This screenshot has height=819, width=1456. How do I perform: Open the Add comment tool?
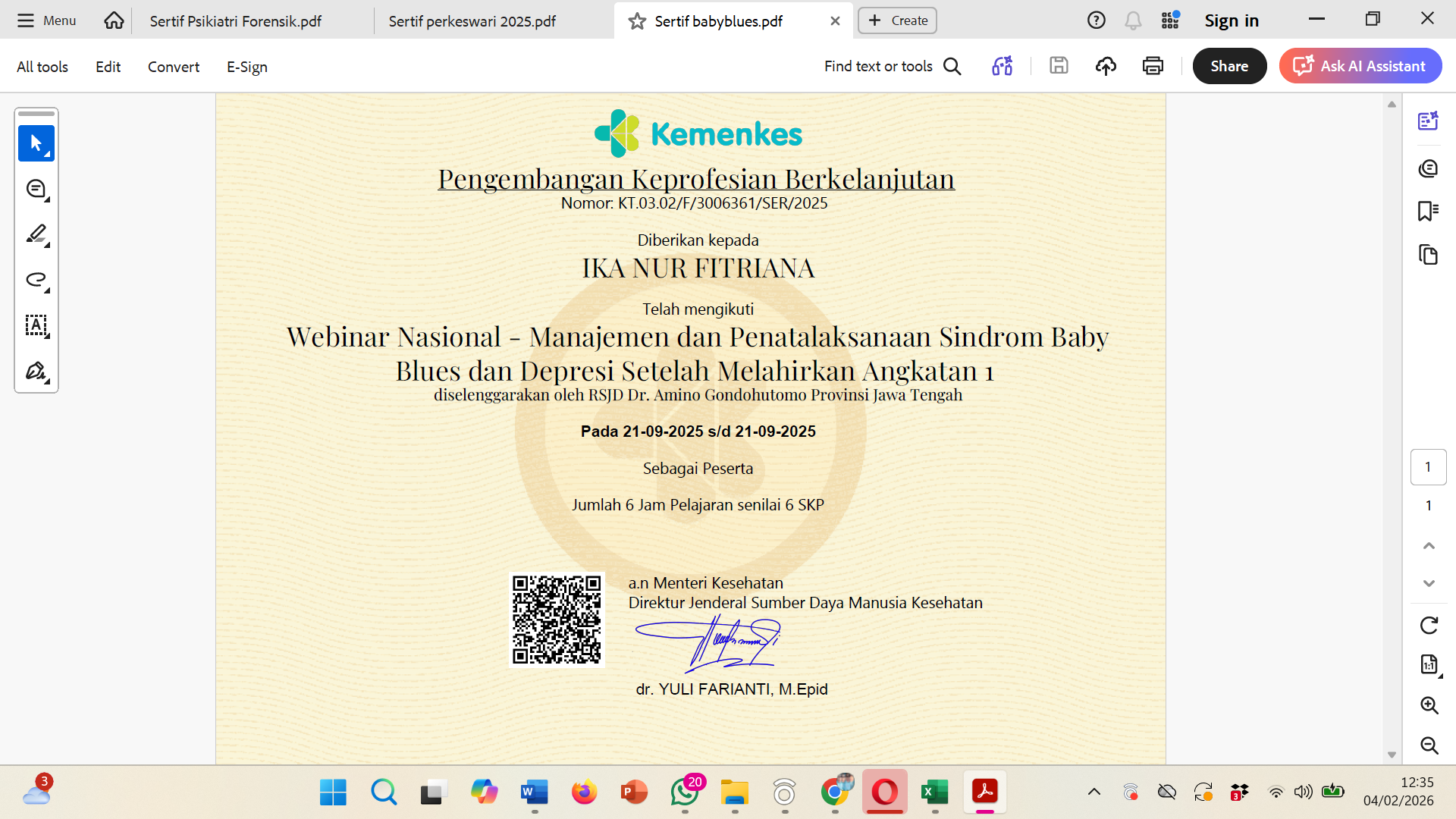point(36,189)
